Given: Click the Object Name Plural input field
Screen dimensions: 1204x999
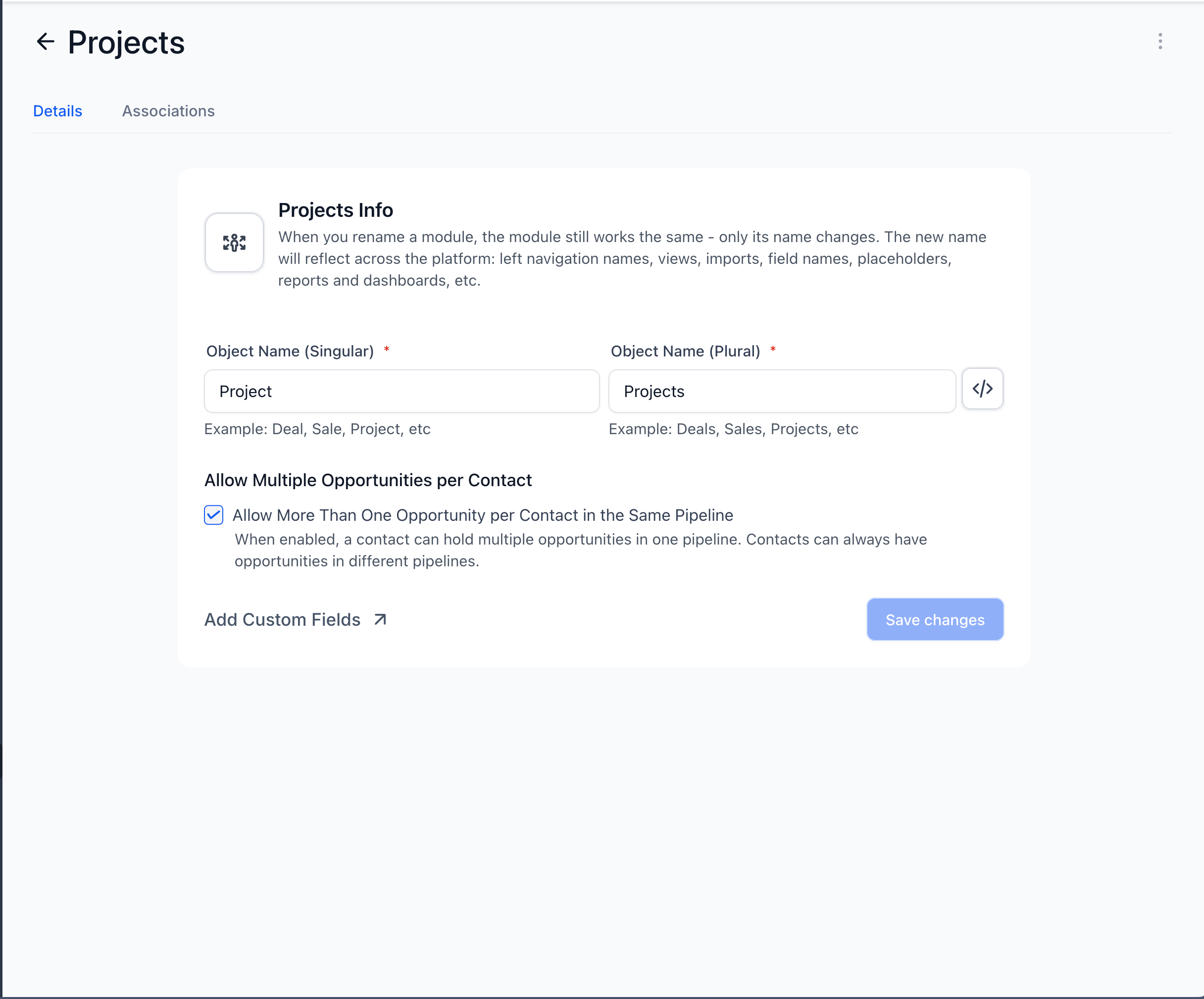Looking at the screenshot, I should pos(781,392).
